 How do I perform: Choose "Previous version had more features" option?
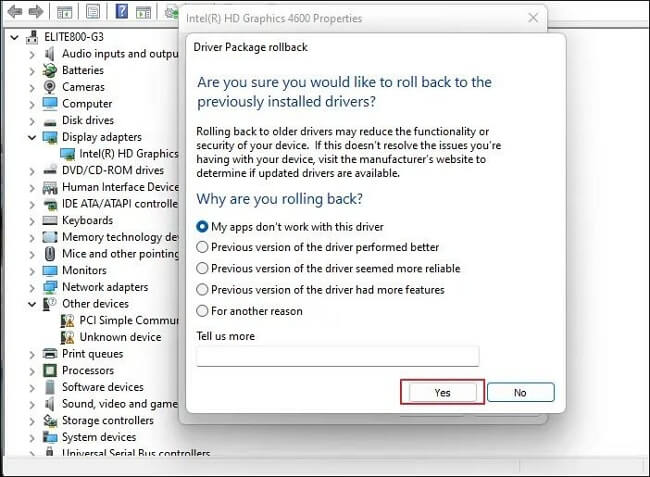pyautogui.click(x=203, y=290)
